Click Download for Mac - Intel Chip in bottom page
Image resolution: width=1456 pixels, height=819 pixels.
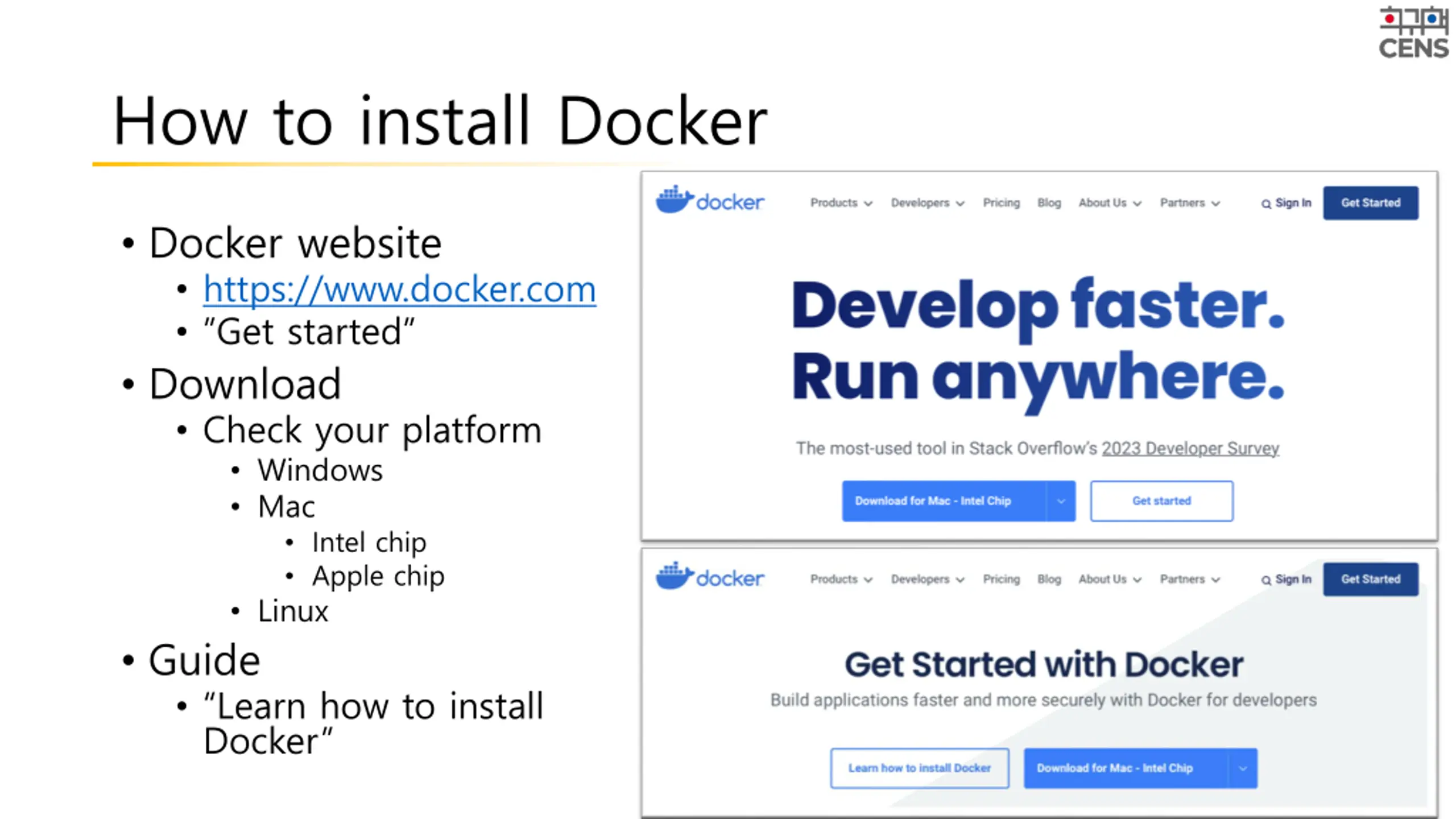[1126, 768]
